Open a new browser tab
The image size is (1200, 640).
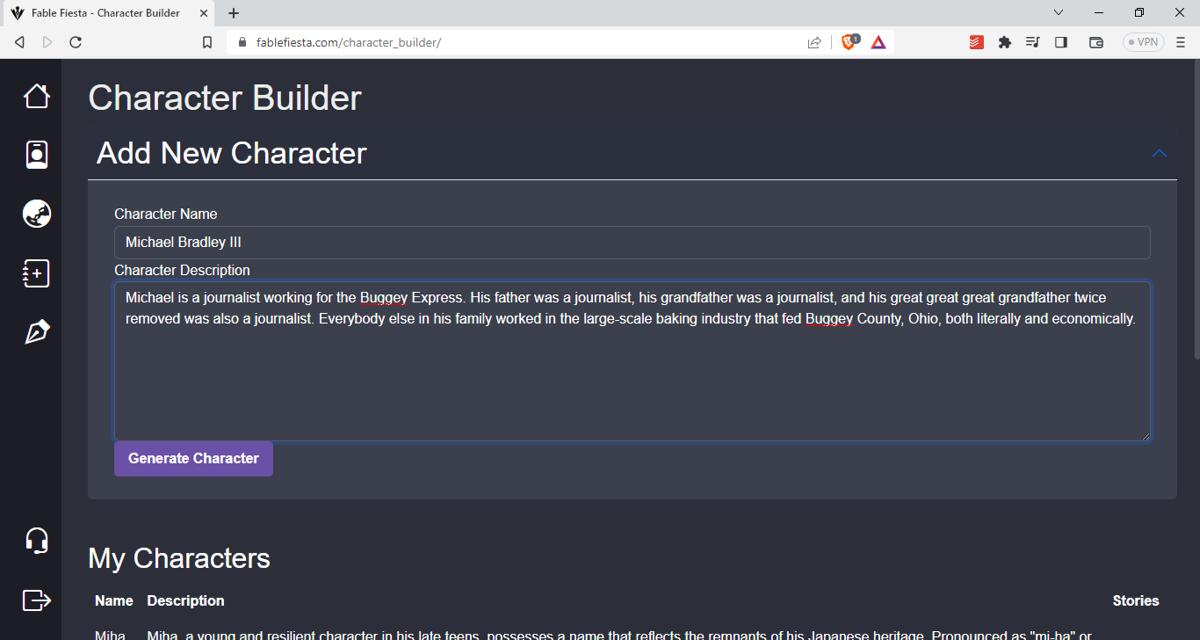pos(233,14)
